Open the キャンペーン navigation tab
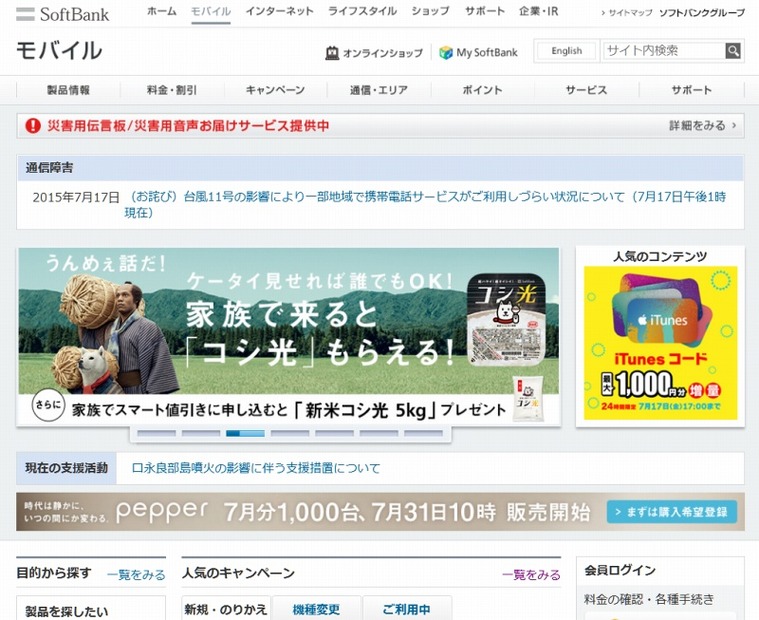Screen dimensions: 759x620 click(275, 90)
